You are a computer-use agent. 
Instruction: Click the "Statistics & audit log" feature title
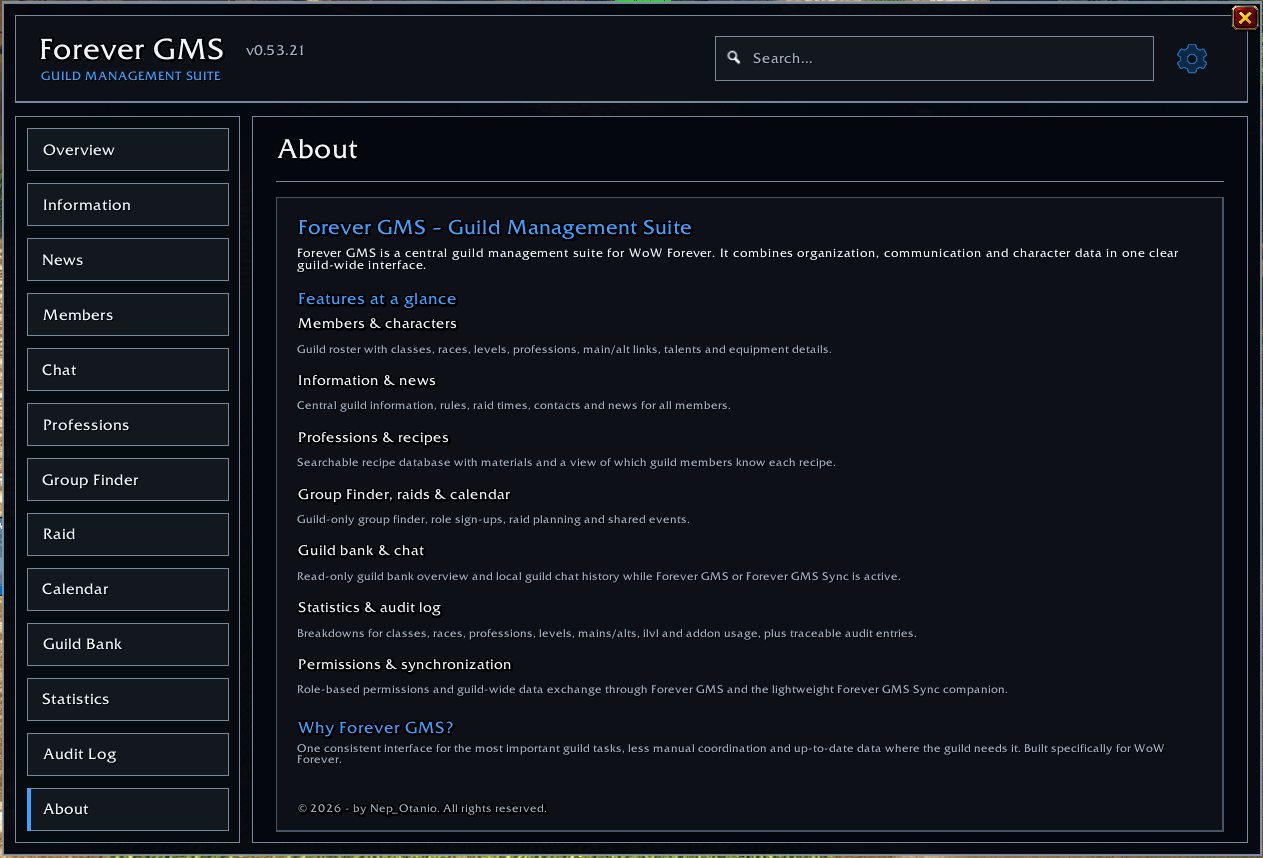click(369, 607)
